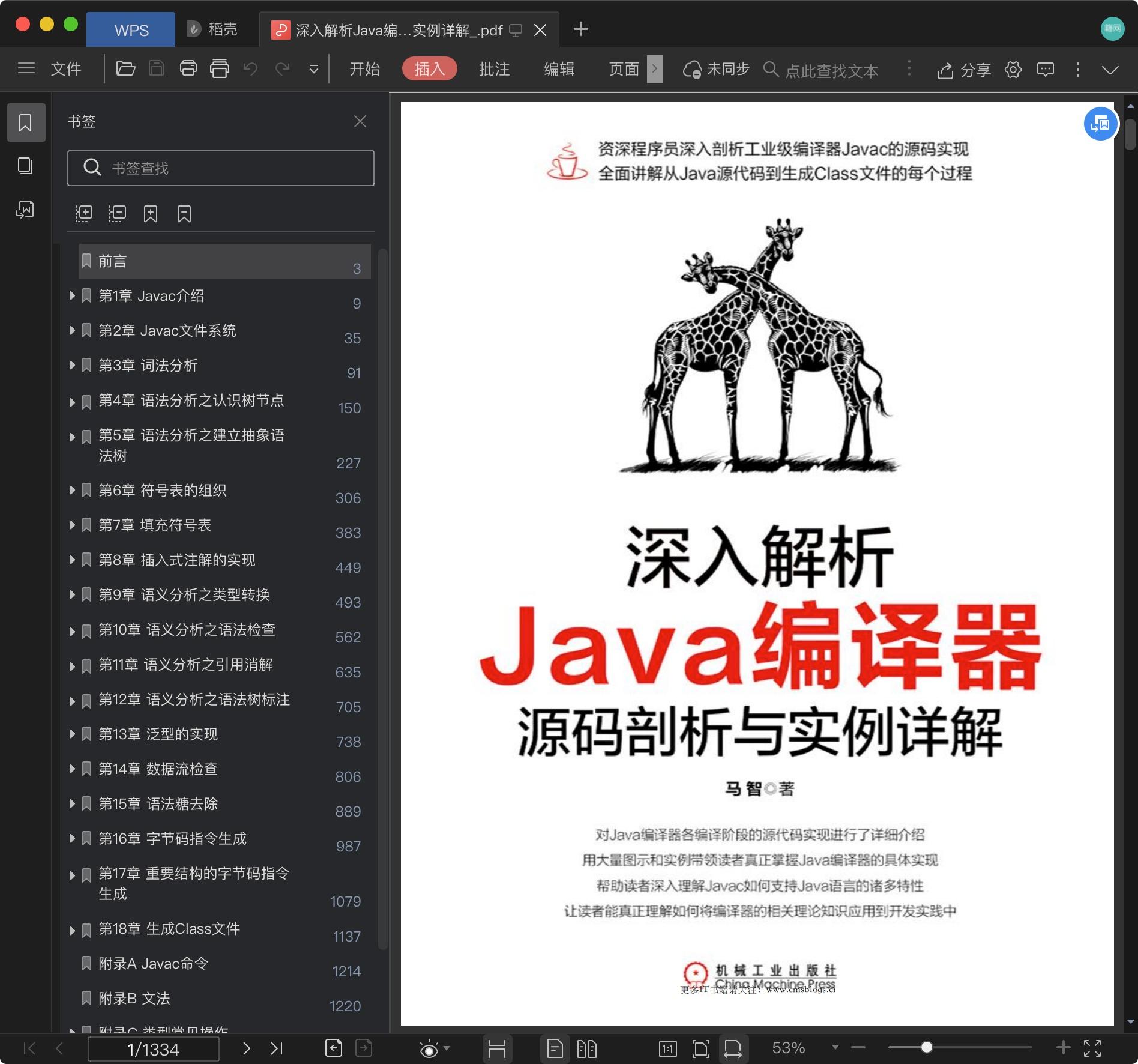Switch to the 编辑 tab
The width and height of the screenshot is (1138, 1064).
(559, 69)
